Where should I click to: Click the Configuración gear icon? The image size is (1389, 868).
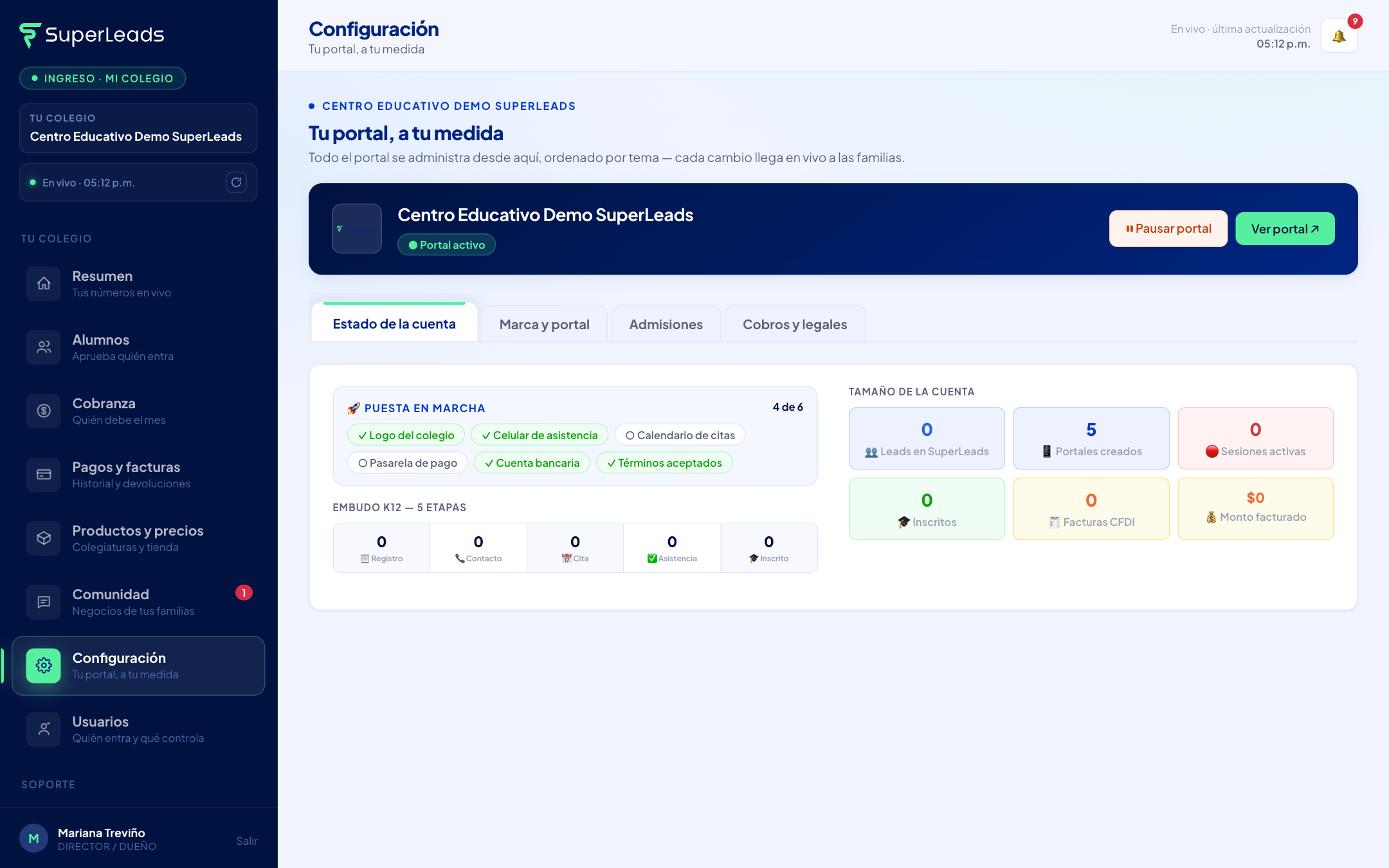(x=44, y=665)
